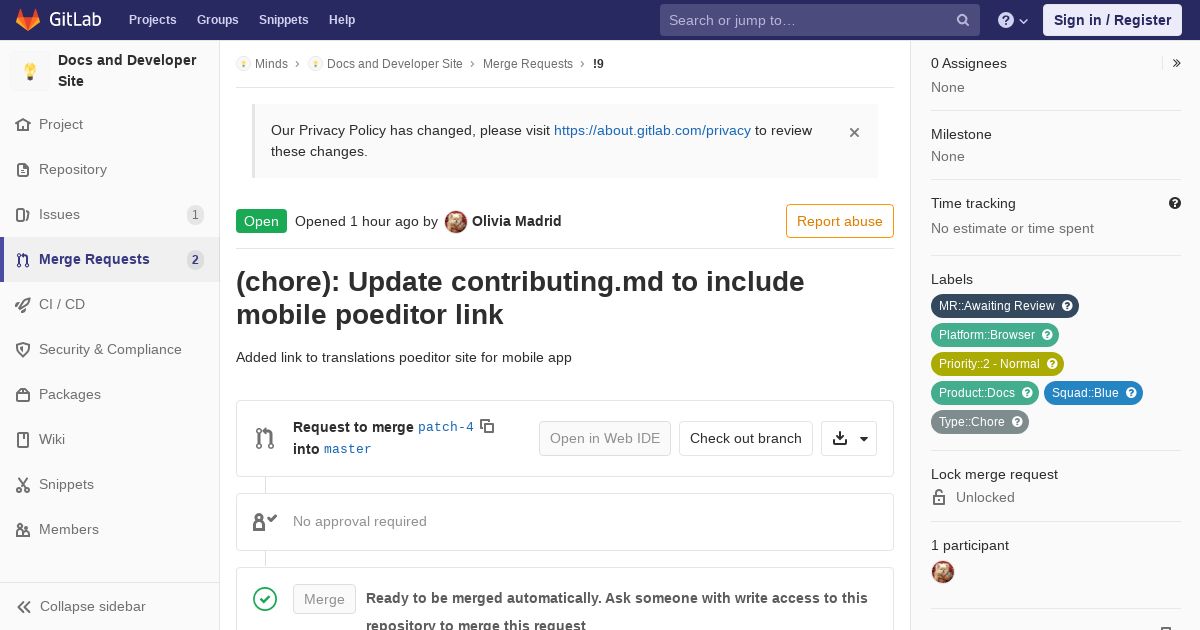Collapse the left sidebar
Viewport: 1200px width, 630px height.
[82, 606]
